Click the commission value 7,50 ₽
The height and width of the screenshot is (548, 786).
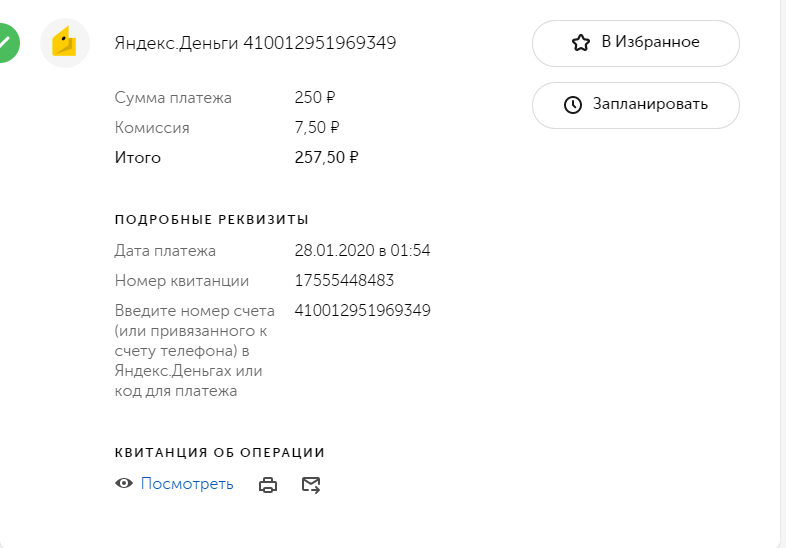pyautogui.click(x=317, y=128)
